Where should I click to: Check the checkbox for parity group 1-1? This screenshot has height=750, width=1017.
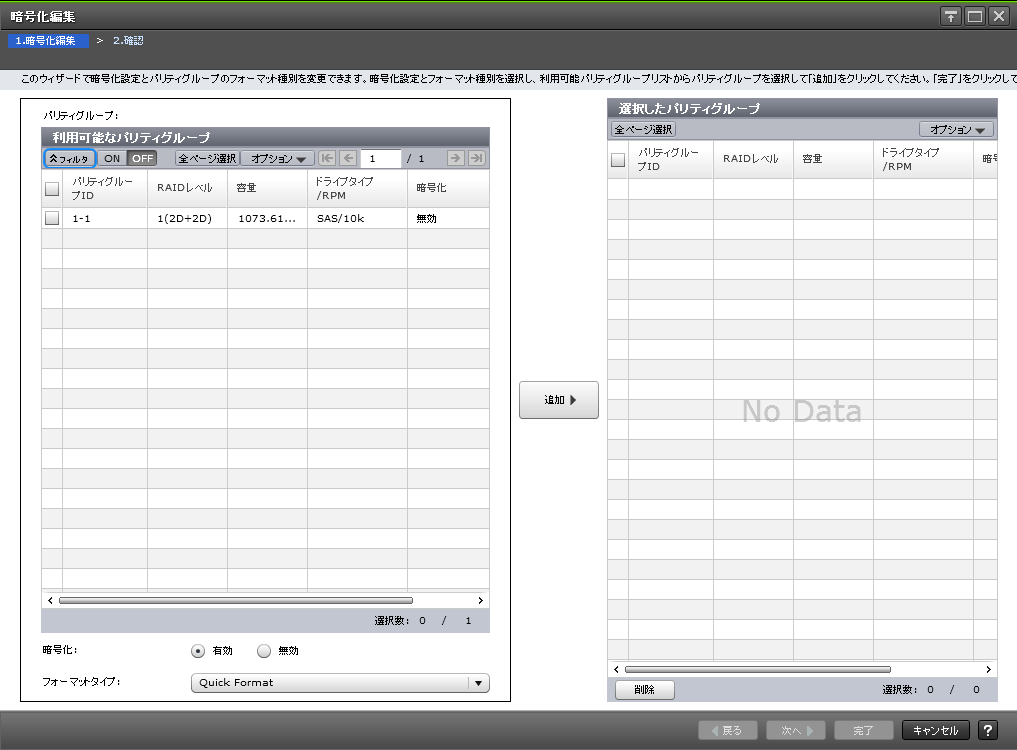(51, 217)
